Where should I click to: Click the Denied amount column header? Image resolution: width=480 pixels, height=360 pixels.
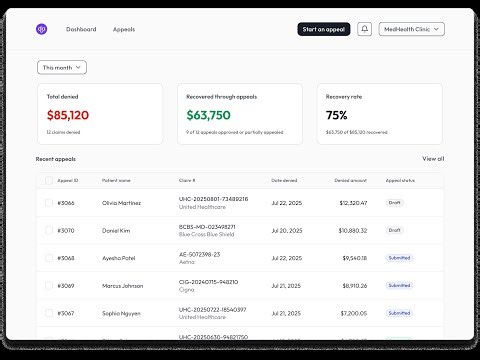pyautogui.click(x=350, y=180)
